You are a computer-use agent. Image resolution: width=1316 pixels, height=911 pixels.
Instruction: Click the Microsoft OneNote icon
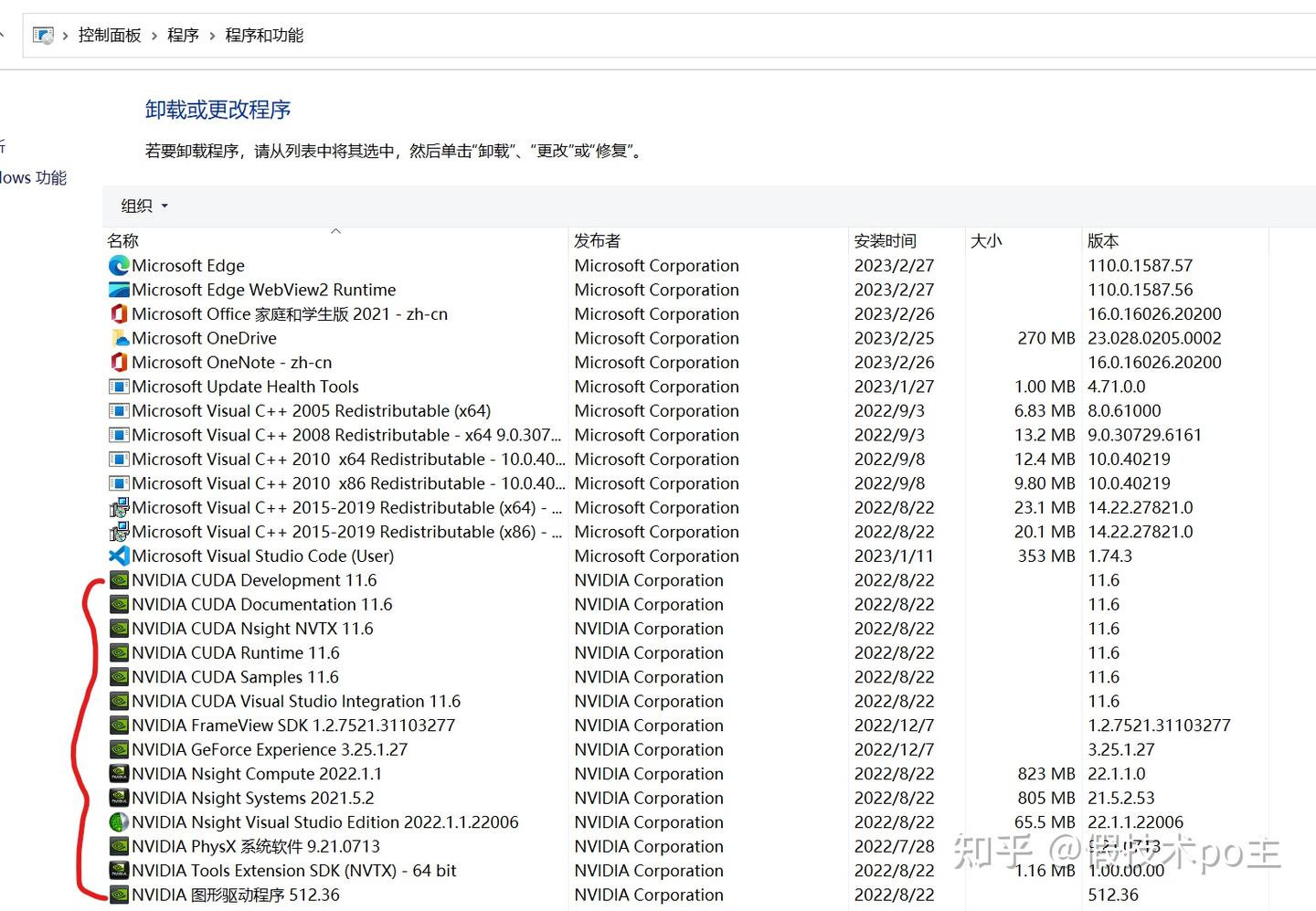coord(119,363)
